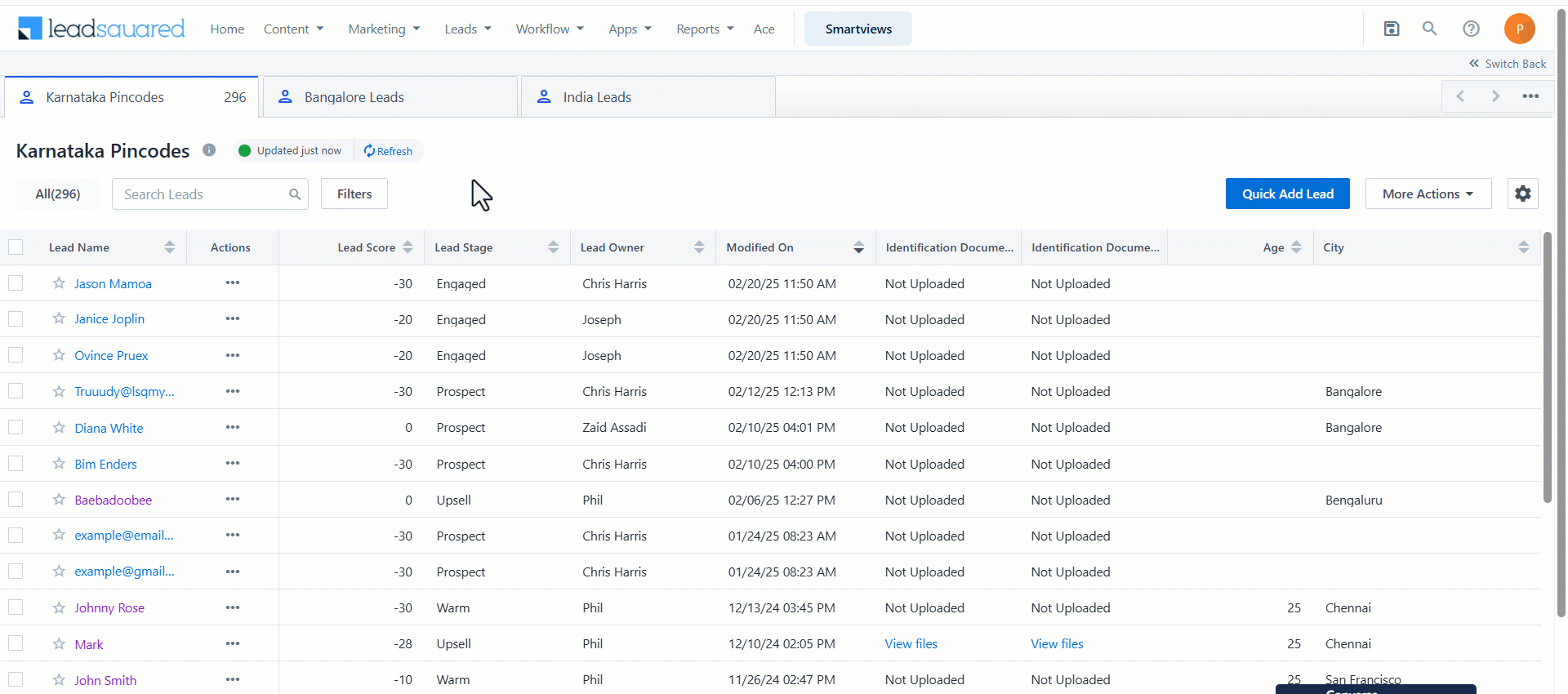Click the Switch Back link
This screenshot has height=694, width=1568.
[1508, 64]
